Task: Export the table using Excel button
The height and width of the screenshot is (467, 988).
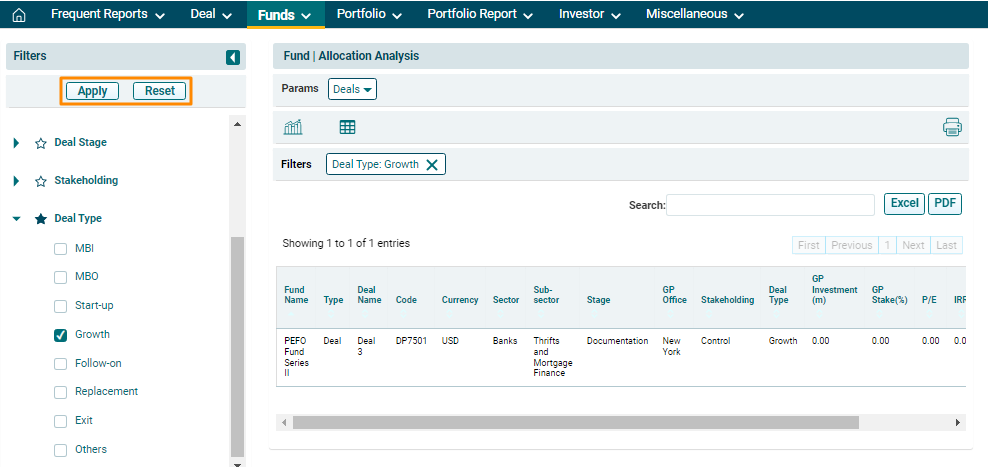Action: (904, 203)
